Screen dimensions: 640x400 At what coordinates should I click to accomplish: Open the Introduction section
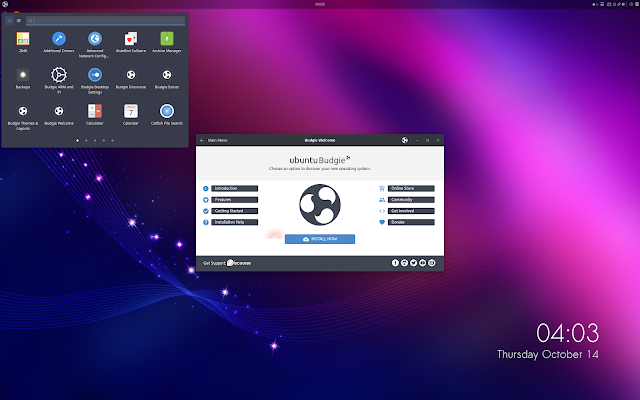[x=234, y=189]
